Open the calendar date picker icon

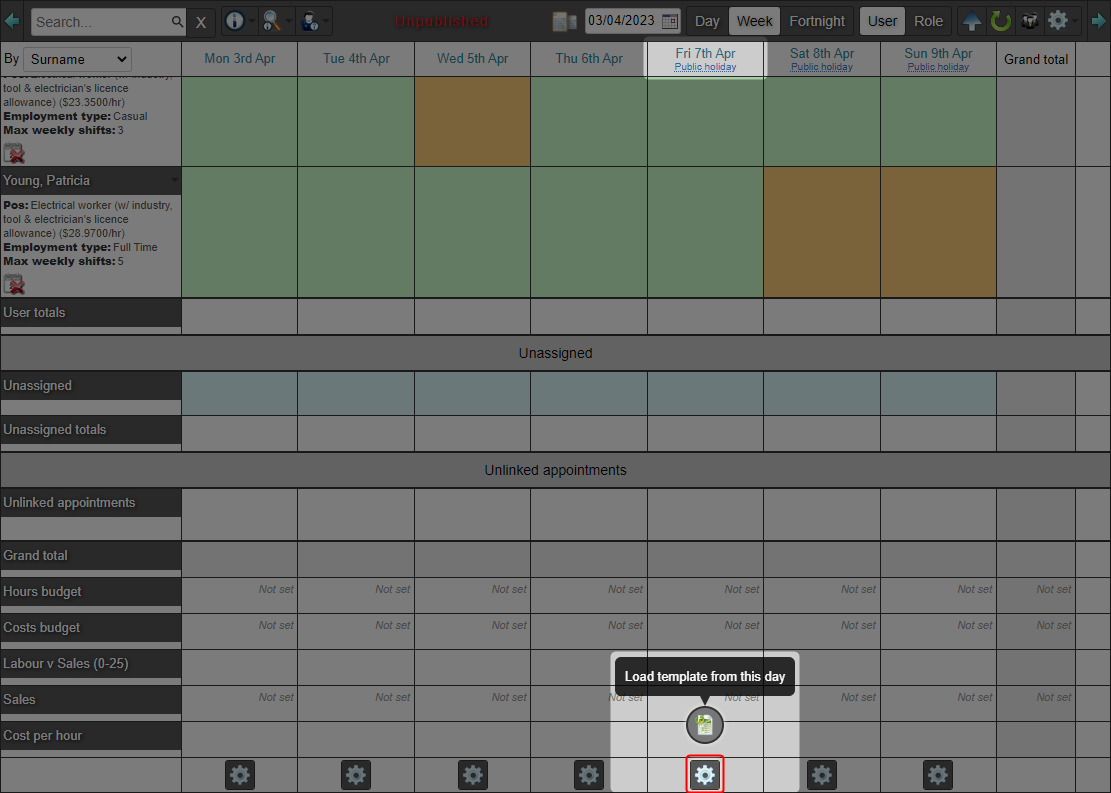(670, 21)
